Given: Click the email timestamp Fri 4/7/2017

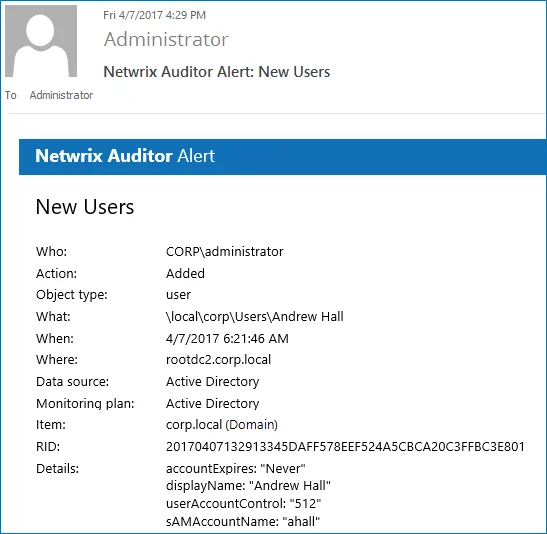Looking at the screenshot, I should [x=154, y=15].
